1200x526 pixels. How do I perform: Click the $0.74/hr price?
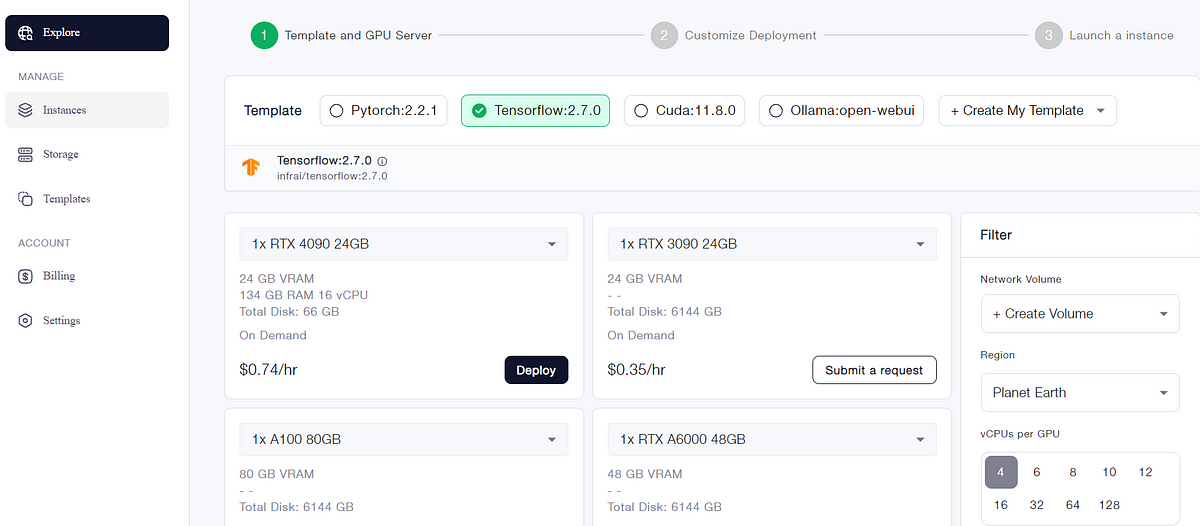[x=268, y=370]
